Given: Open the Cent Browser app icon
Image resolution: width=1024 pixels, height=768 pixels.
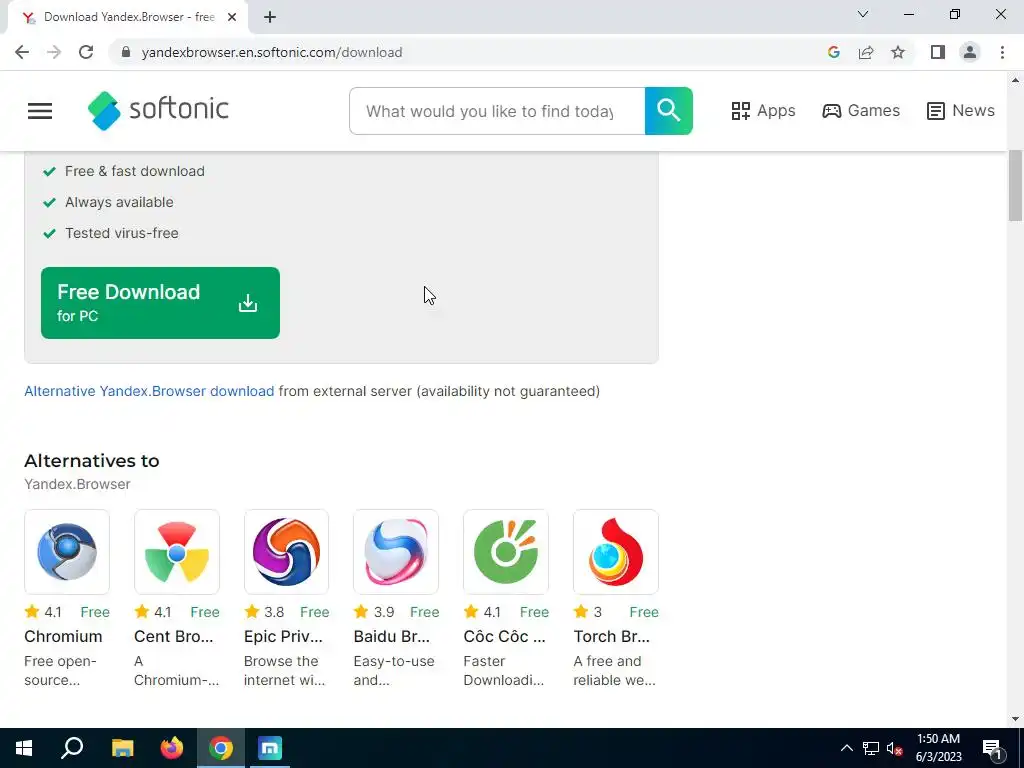Looking at the screenshot, I should pyautogui.click(x=177, y=552).
